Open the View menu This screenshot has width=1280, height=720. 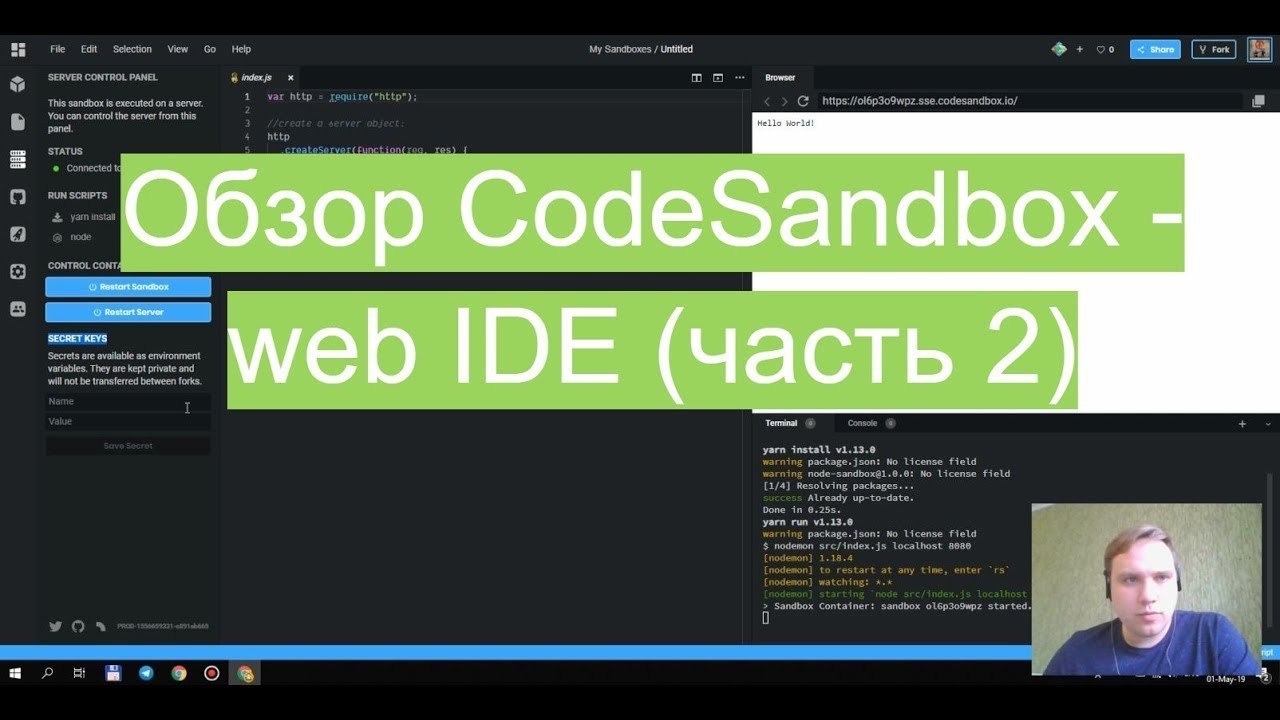click(x=178, y=49)
